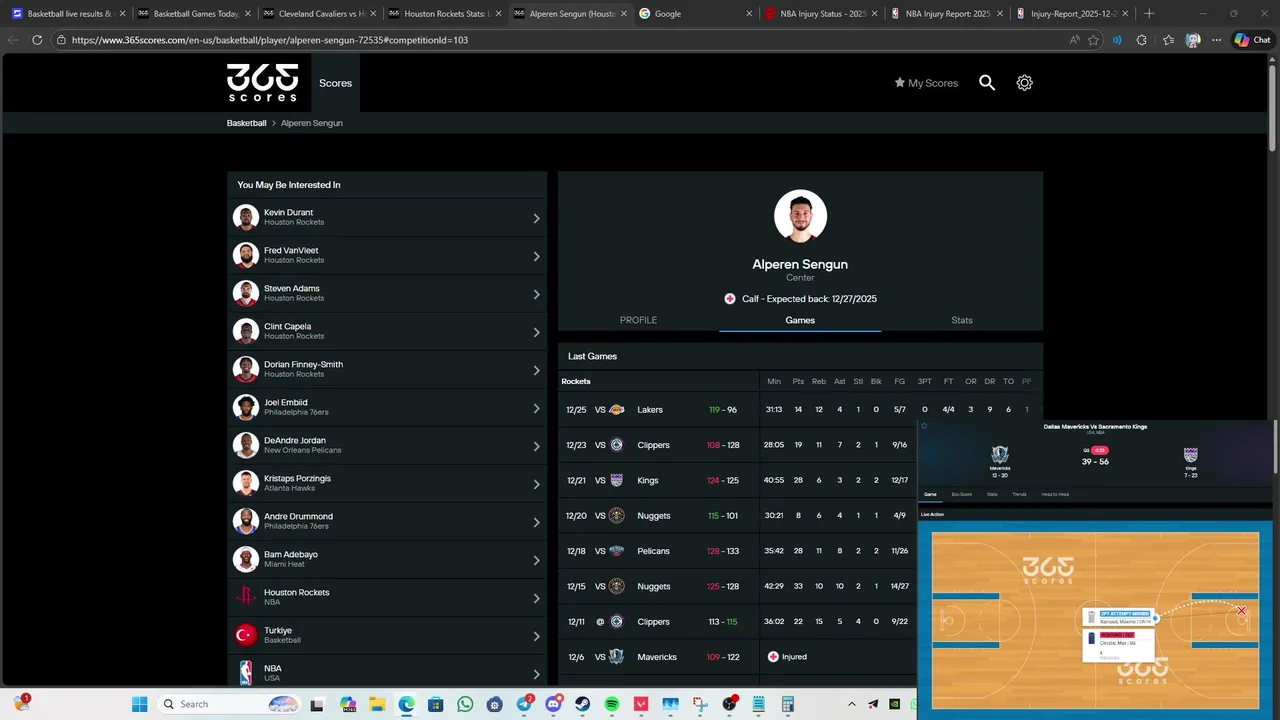Click the page URL address bar
Viewport: 1280px width, 720px height.
coord(560,40)
